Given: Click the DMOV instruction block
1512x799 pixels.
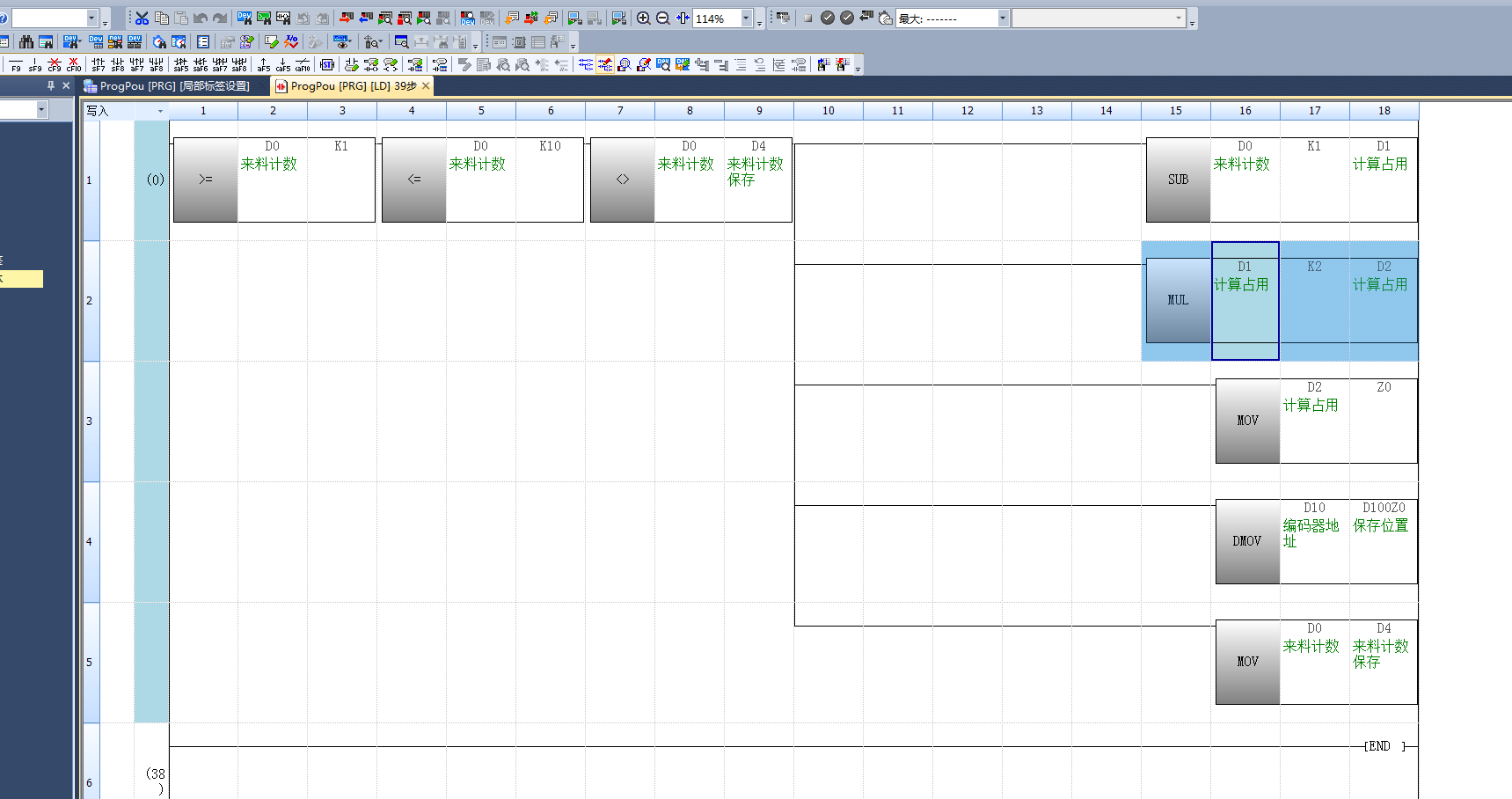Looking at the screenshot, I should [x=1247, y=541].
